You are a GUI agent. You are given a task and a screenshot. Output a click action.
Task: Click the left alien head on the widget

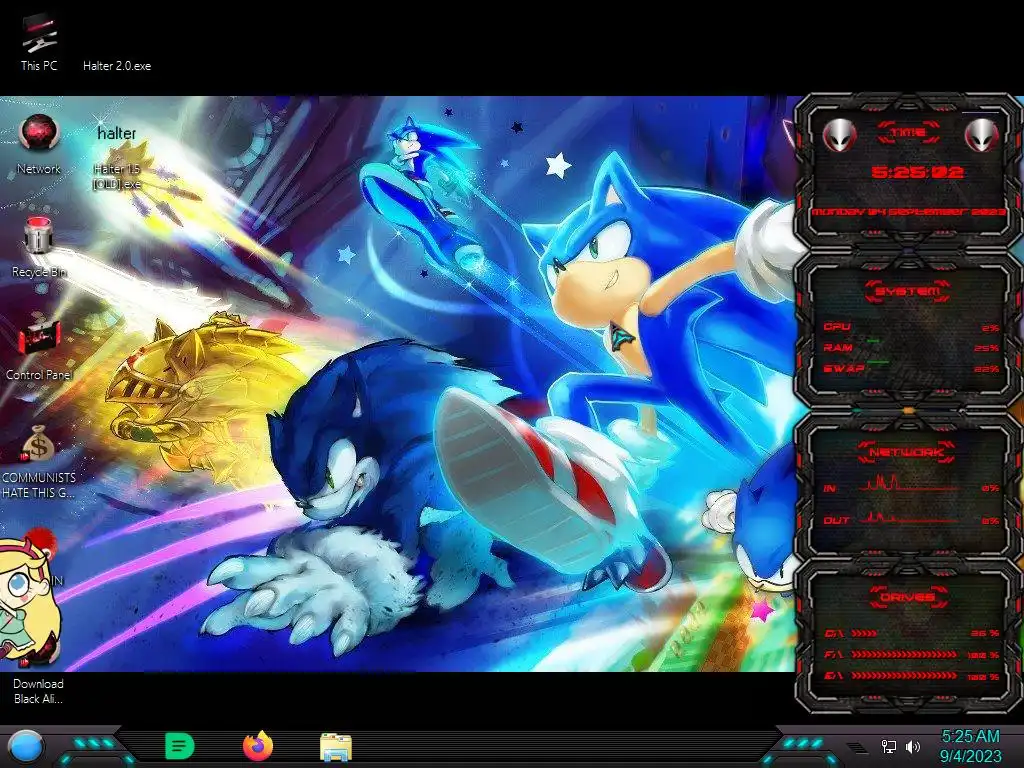tap(839, 136)
